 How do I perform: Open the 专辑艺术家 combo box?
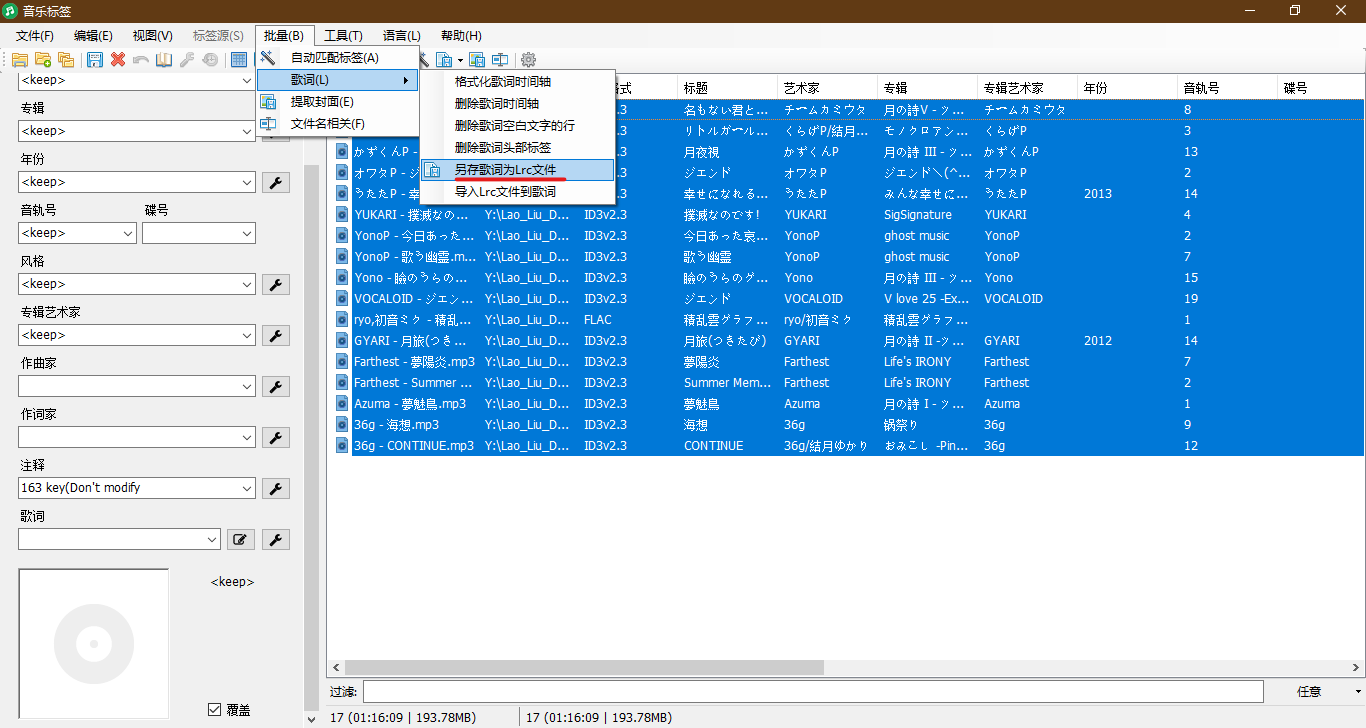click(x=247, y=335)
